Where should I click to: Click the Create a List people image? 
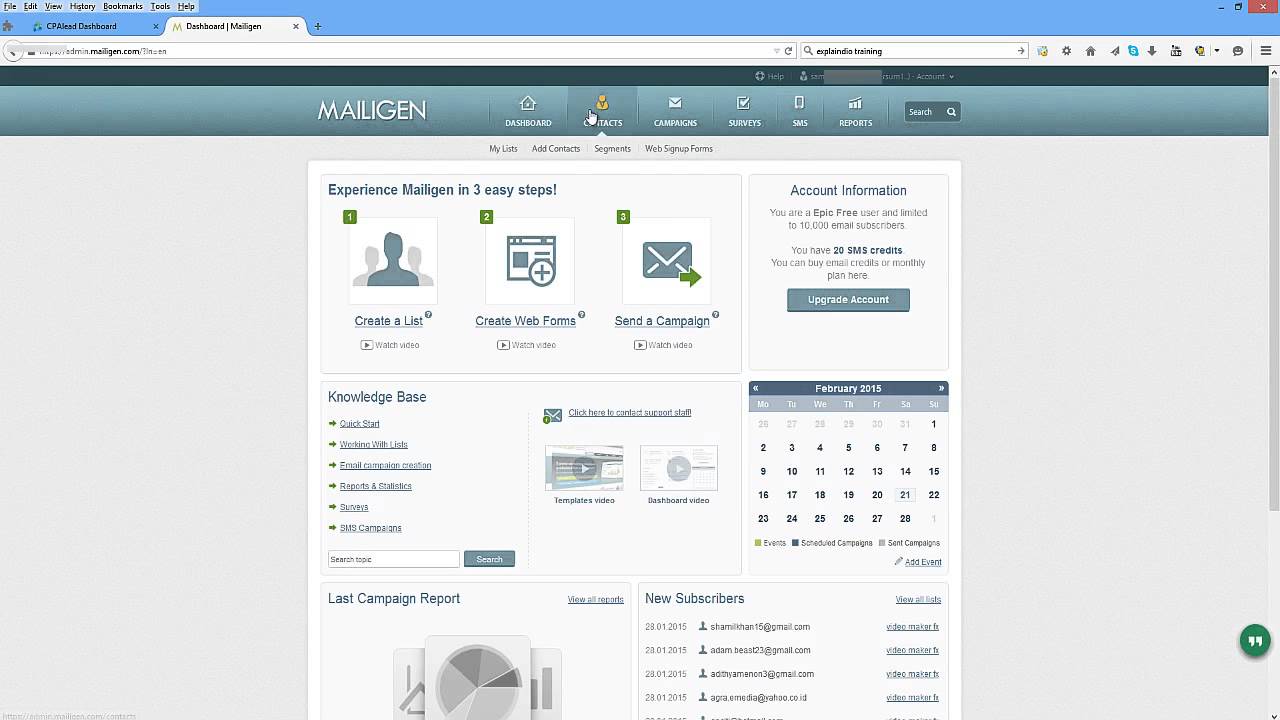click(393, 261)
